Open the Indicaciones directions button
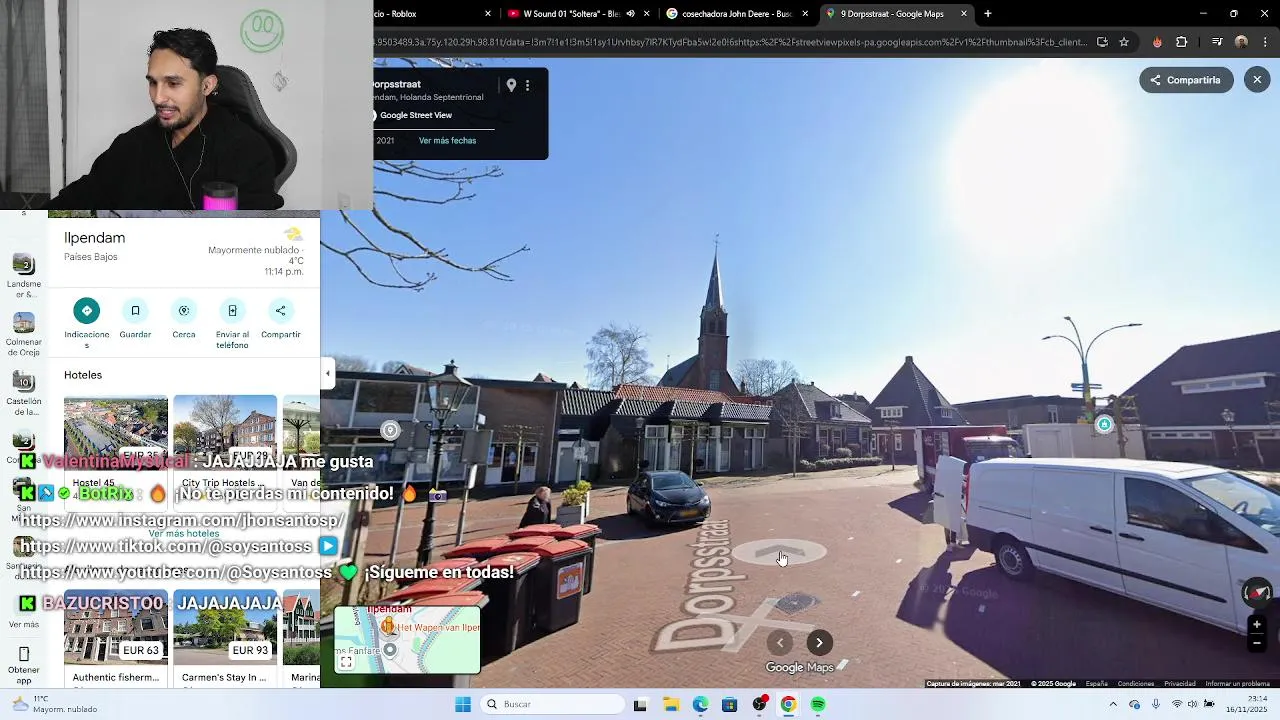This screenshot has width=1280, height=720. point(87,311)
